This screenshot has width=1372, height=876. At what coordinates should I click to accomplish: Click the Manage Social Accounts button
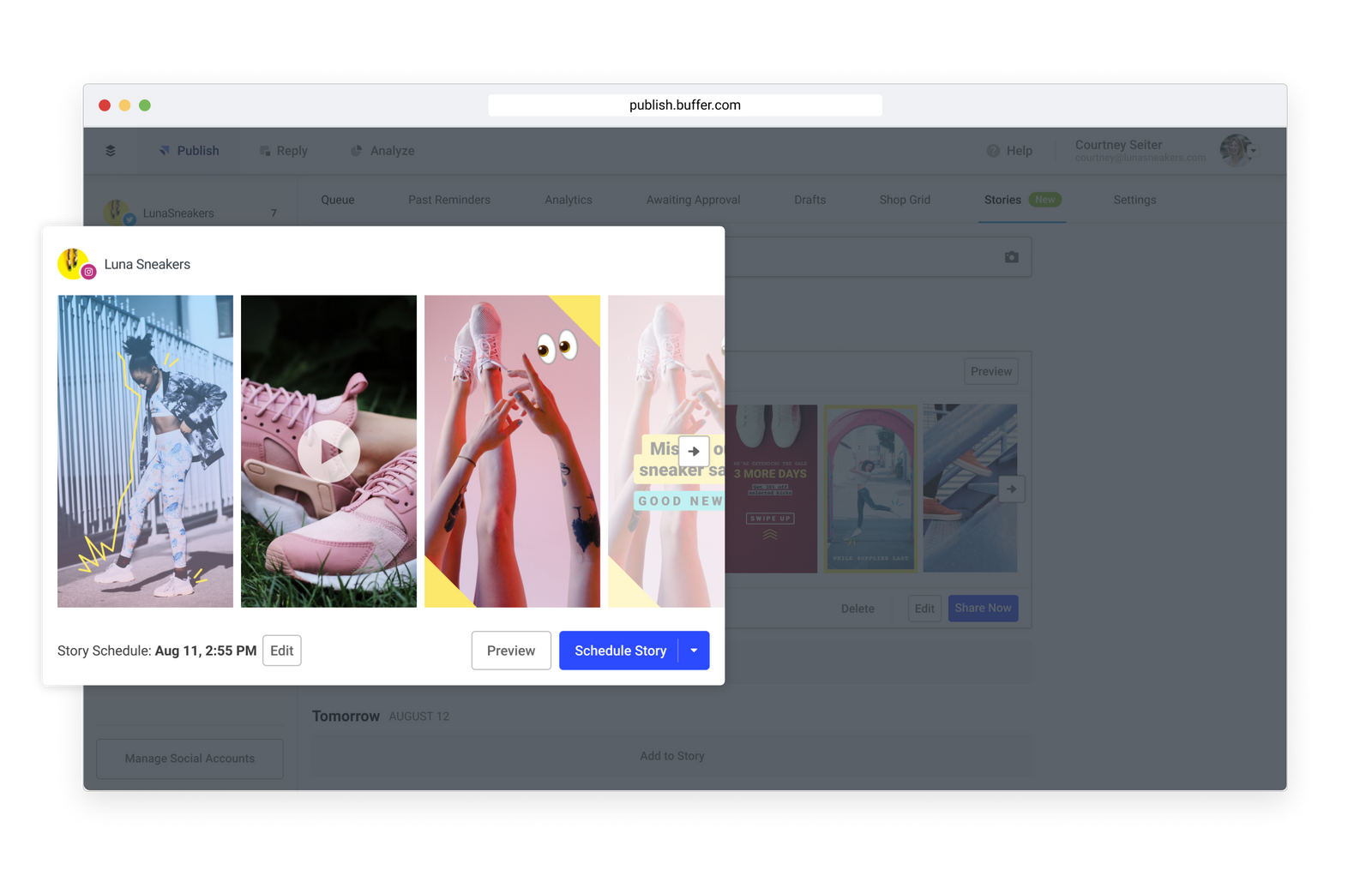(x=190, y=759)
